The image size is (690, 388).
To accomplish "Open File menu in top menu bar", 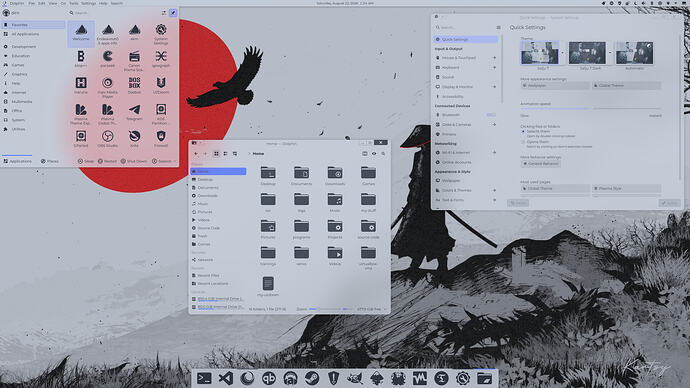I will tap(31, 3).
